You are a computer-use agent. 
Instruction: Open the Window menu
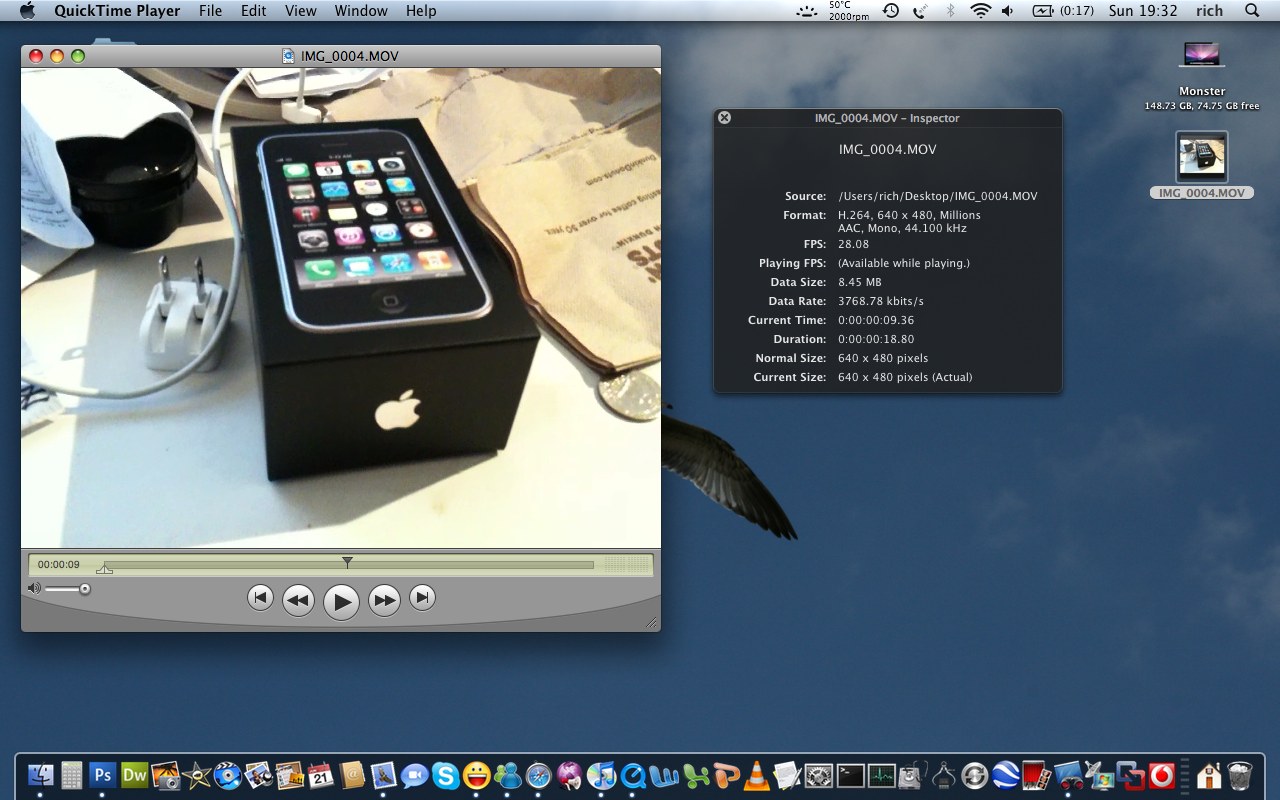point(361,11)
